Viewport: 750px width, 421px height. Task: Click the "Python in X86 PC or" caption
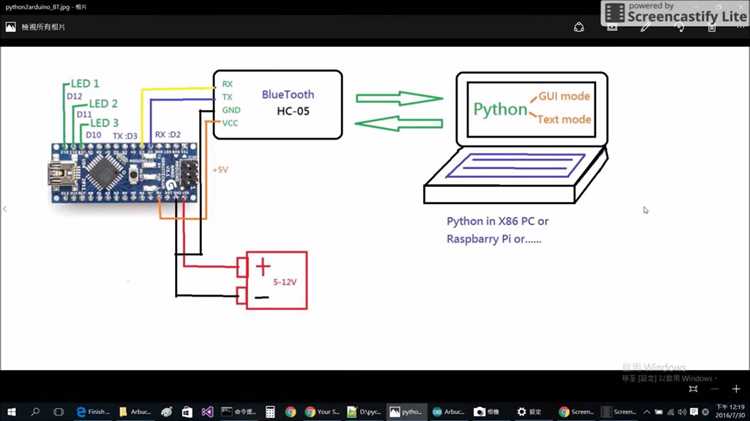tap(497, 222)
